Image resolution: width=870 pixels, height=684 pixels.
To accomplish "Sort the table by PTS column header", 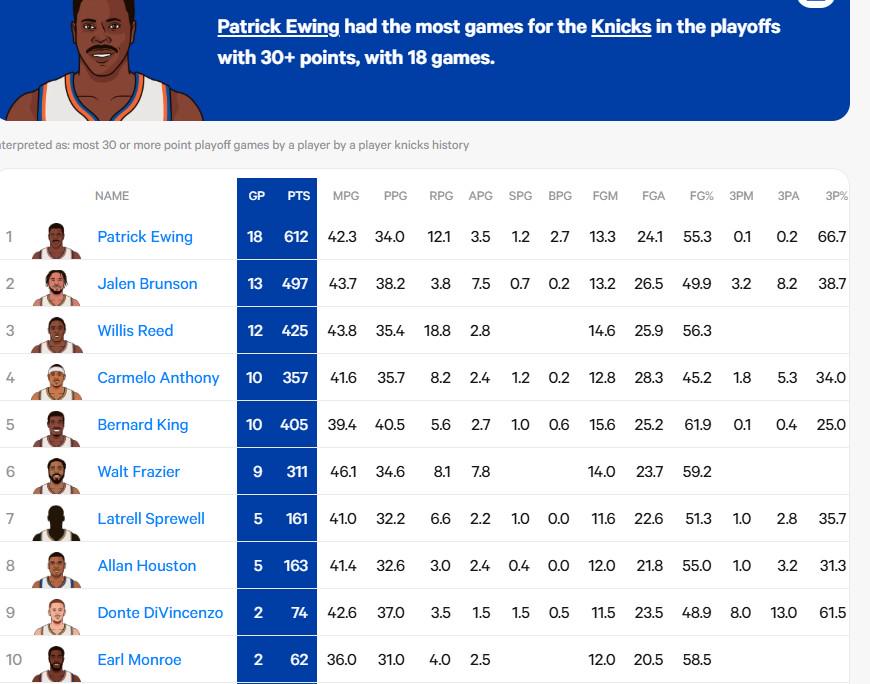I will 299,196.
